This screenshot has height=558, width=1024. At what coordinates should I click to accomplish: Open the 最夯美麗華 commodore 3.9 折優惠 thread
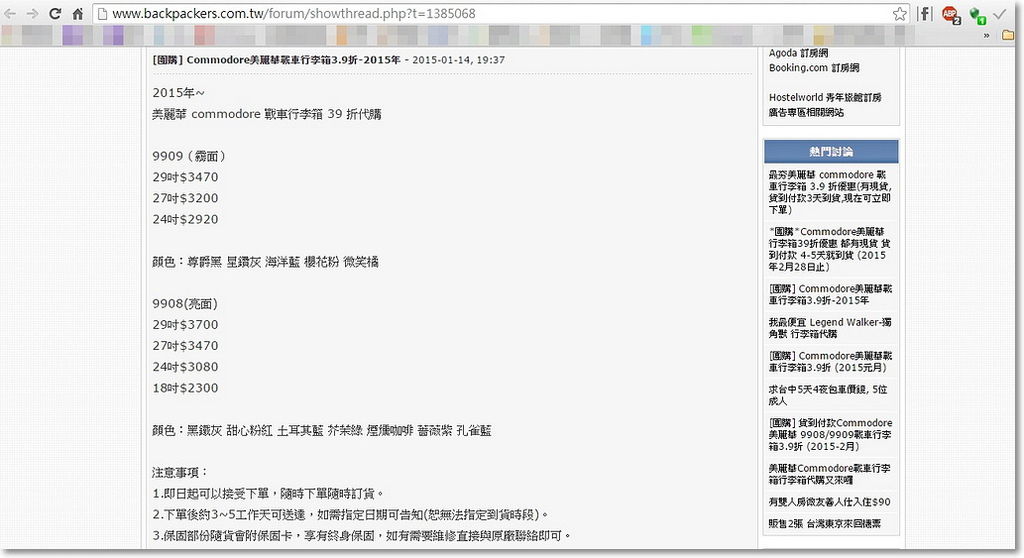pos(830,192)
